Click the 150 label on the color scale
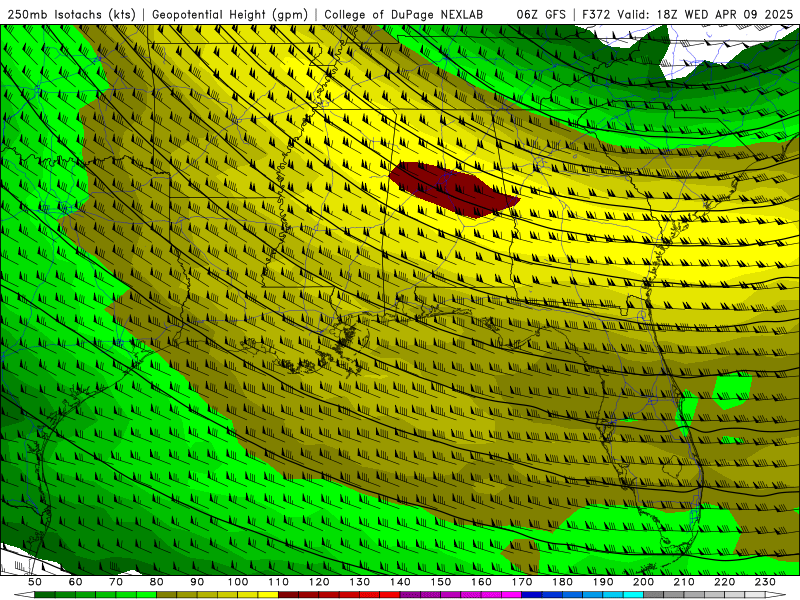 tap(440, 582)
